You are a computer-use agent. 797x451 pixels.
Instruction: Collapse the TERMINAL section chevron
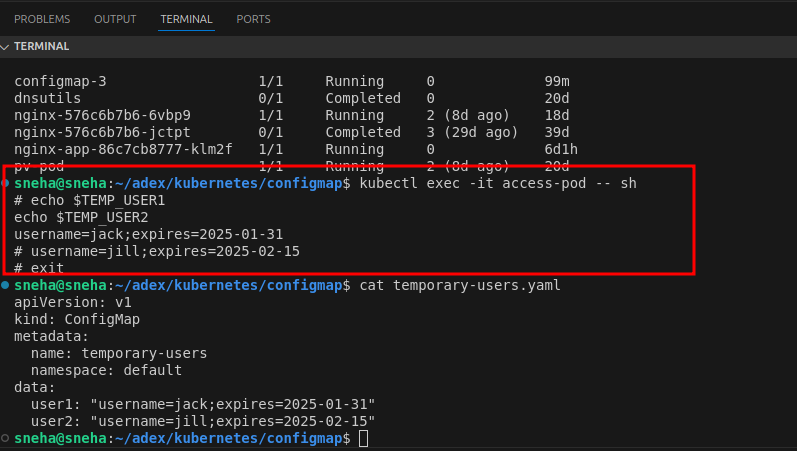(x=7, y=46)
